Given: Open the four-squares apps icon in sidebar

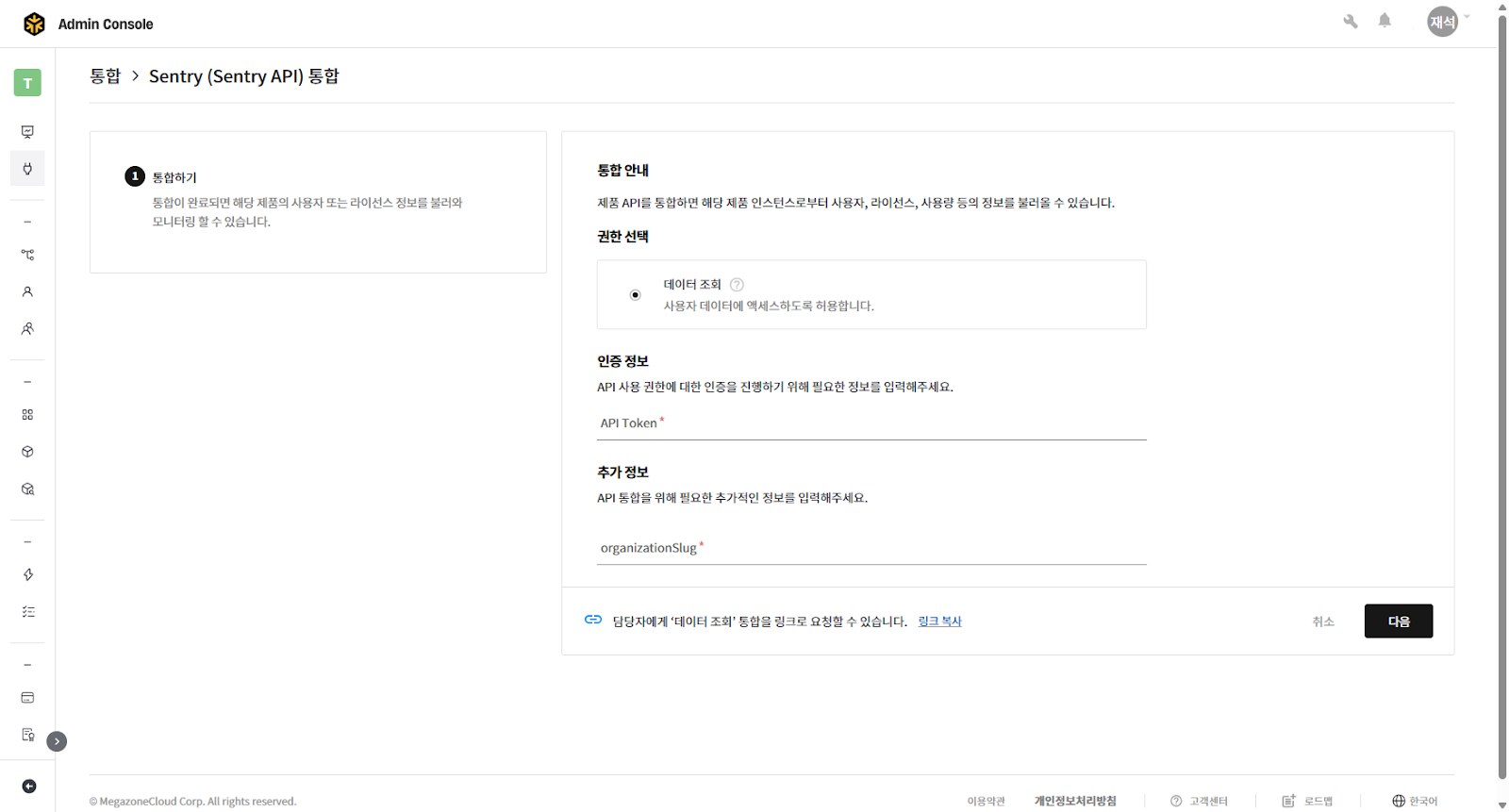Looking at the screenshot, I should click(x=27, y=415).
